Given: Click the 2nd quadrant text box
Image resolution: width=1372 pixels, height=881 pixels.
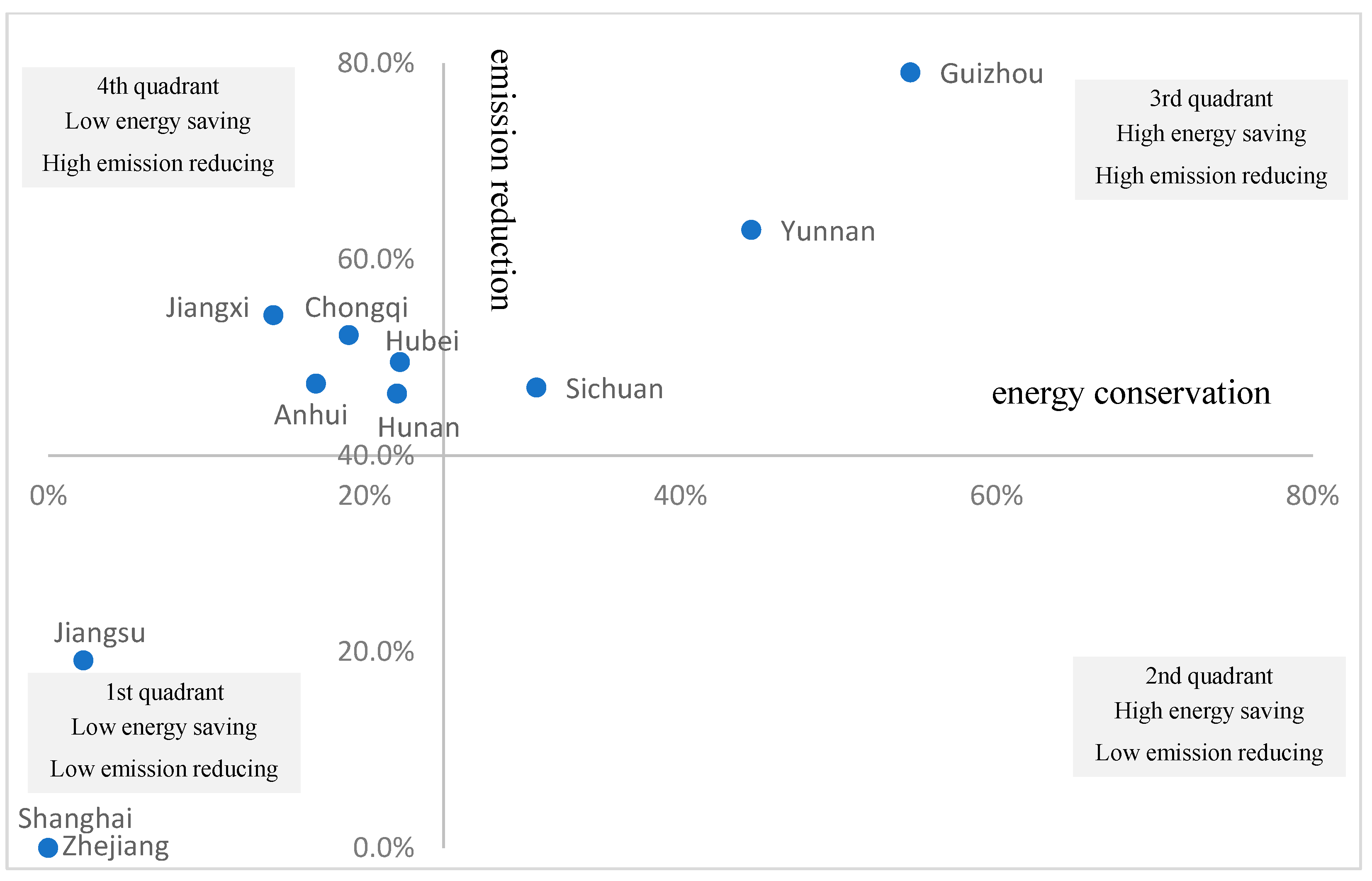Looking at the screenshot, I should click(1209, 716).
